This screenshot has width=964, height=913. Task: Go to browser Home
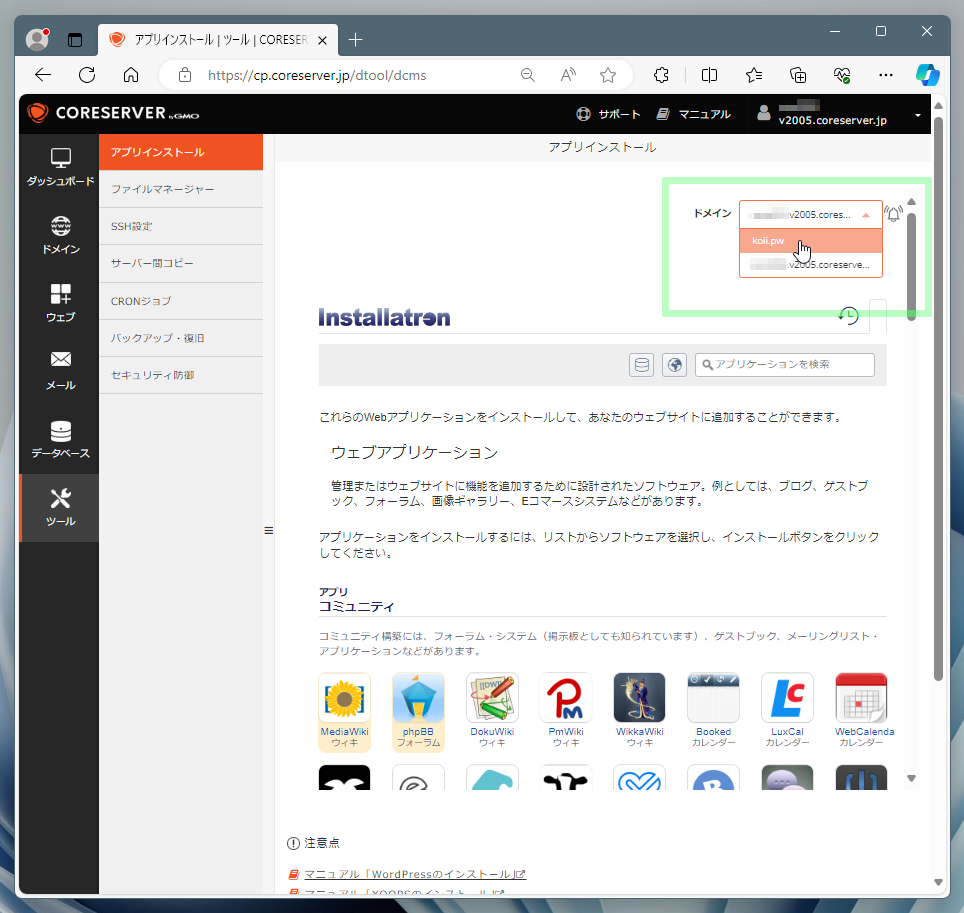131,75
